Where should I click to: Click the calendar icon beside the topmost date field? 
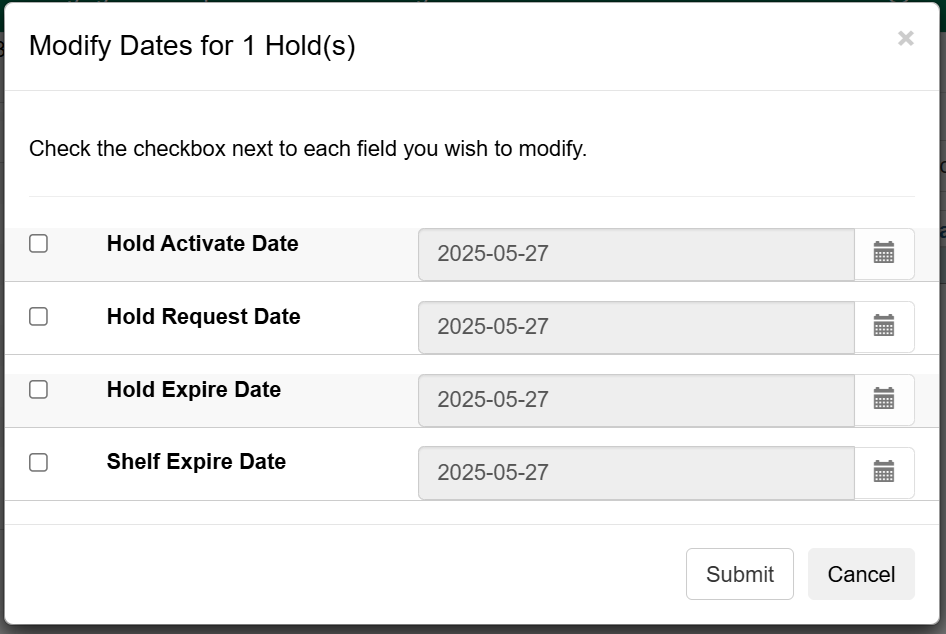[x=884, y=254]
